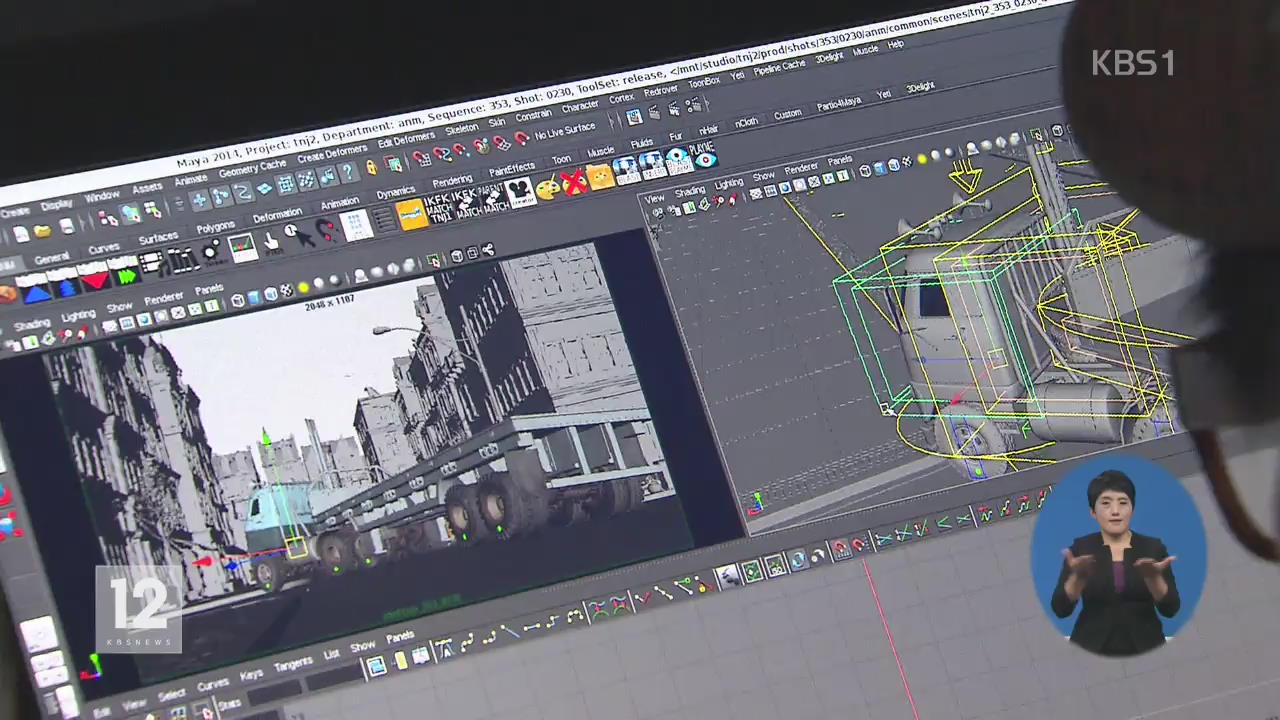This screenshot has width=1280, height=720.
Task: Open the Constrain menu
Action: [533, 116]
